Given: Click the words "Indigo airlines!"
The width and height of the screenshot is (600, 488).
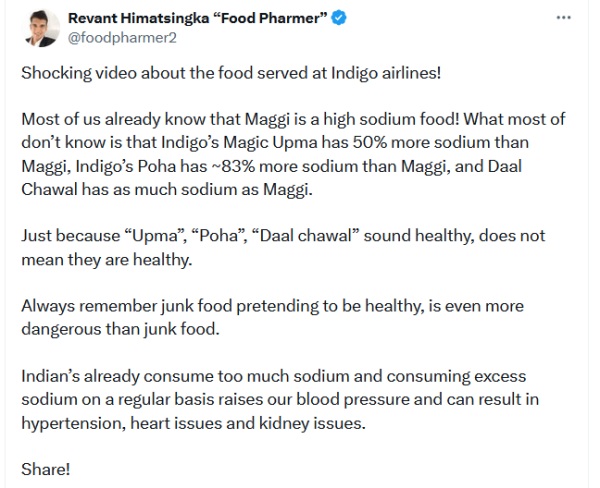Looking at the screenshot, I should [392, 75].
